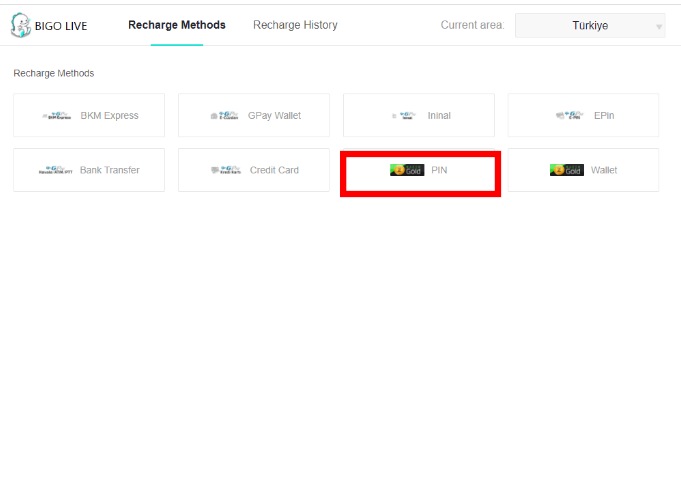Viewport: 681px width, 484px height.
Task: Click the Gold icon beside Wallet
Action: [566, 170]
